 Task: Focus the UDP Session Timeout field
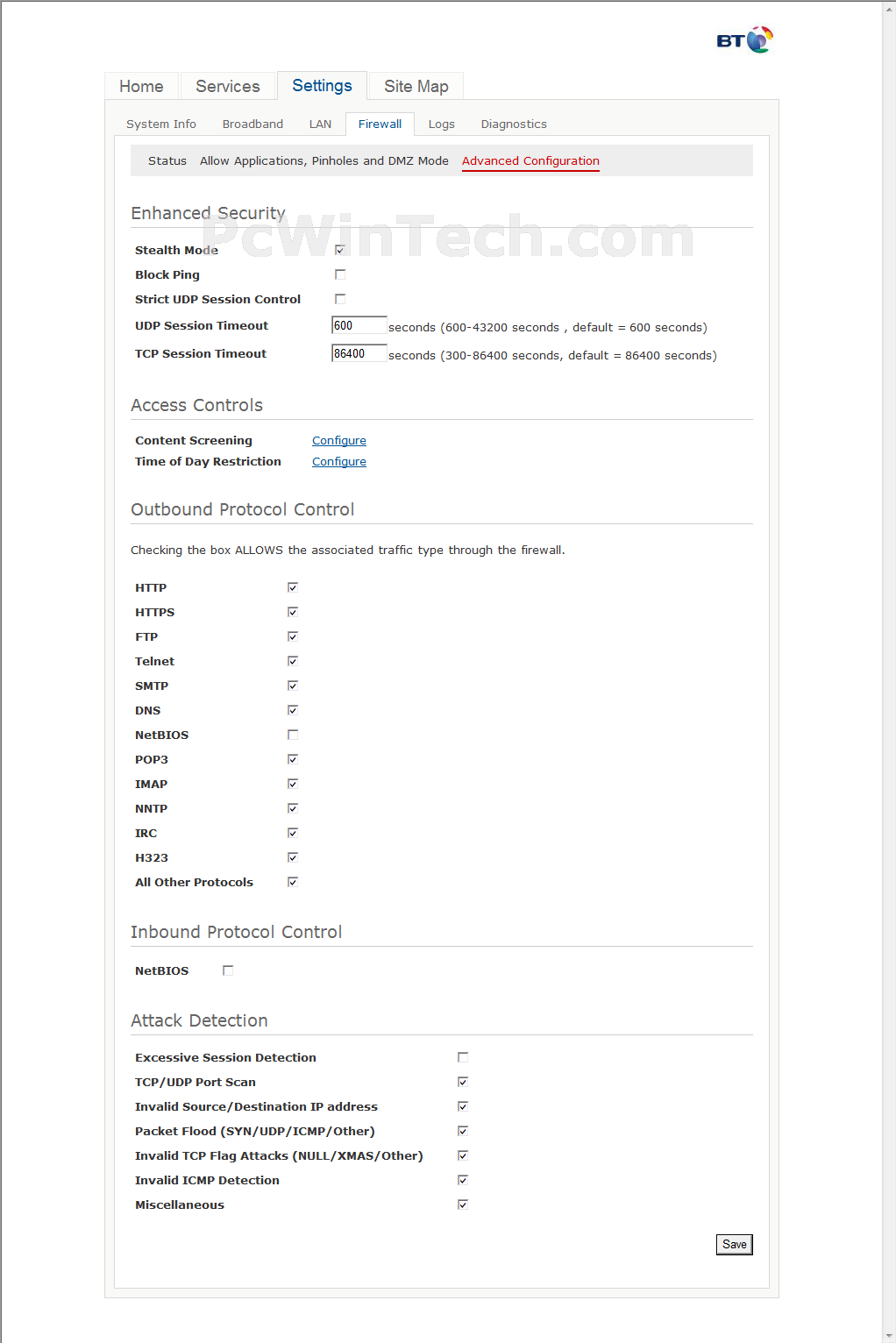click(x=359, y=325)
